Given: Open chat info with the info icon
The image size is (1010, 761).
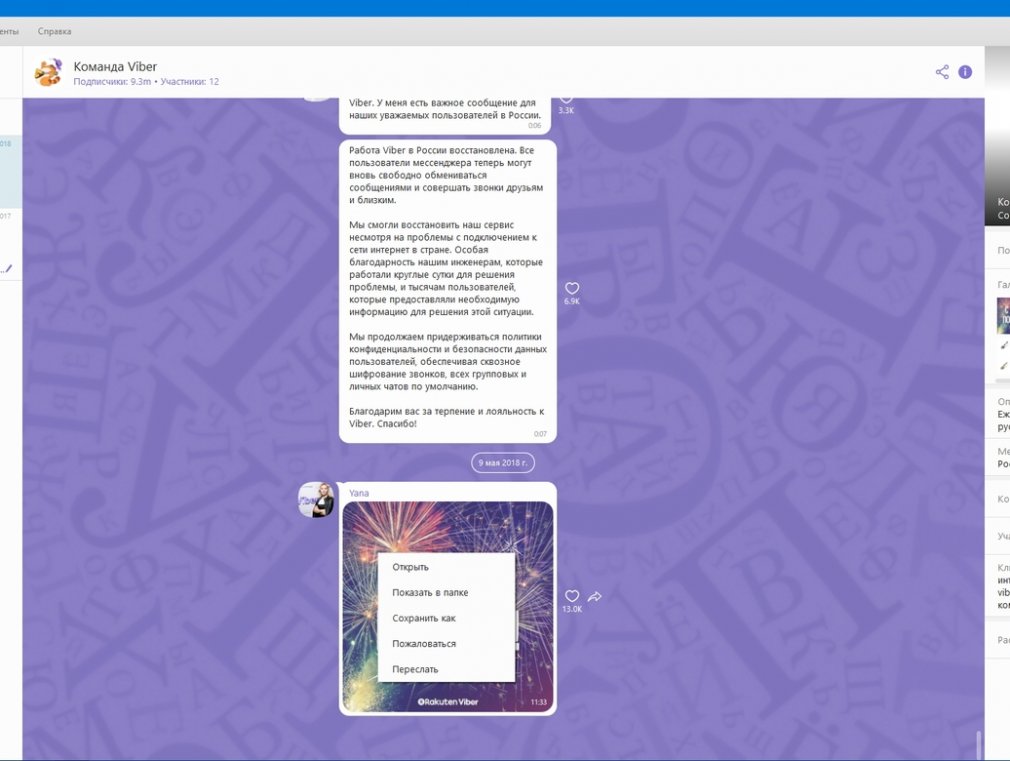Looking at the screenshot, I should pos(965,72).
